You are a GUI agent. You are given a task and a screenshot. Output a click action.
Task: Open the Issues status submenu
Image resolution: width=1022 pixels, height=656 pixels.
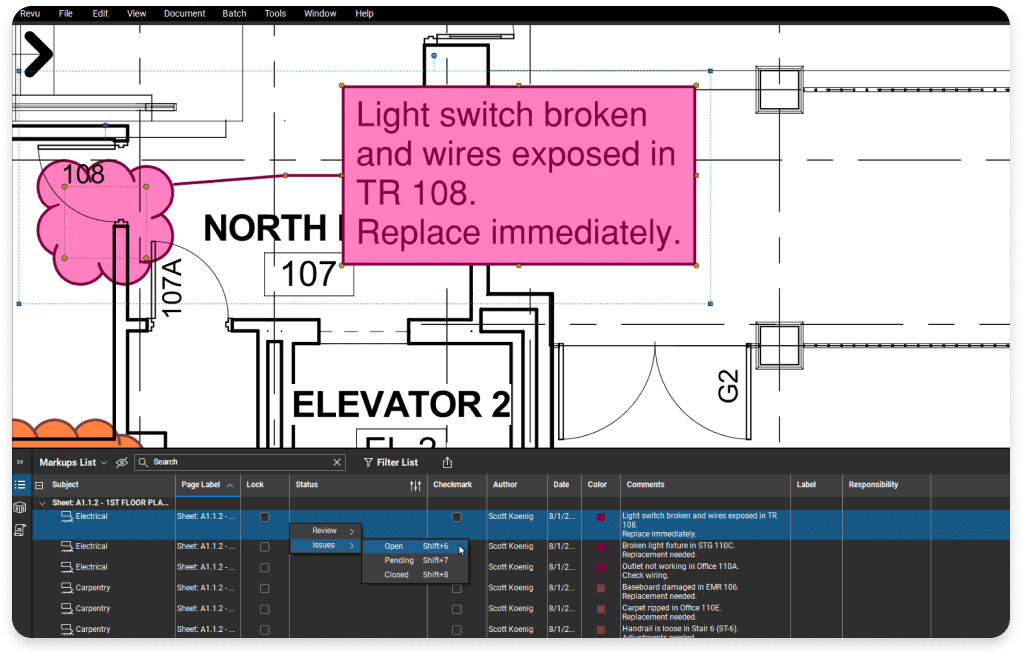[326, 545]
